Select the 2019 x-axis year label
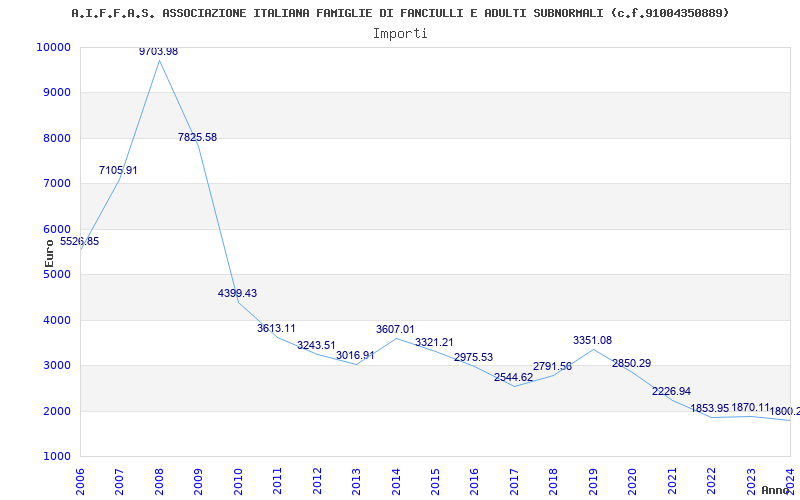 tap(593, 481)
